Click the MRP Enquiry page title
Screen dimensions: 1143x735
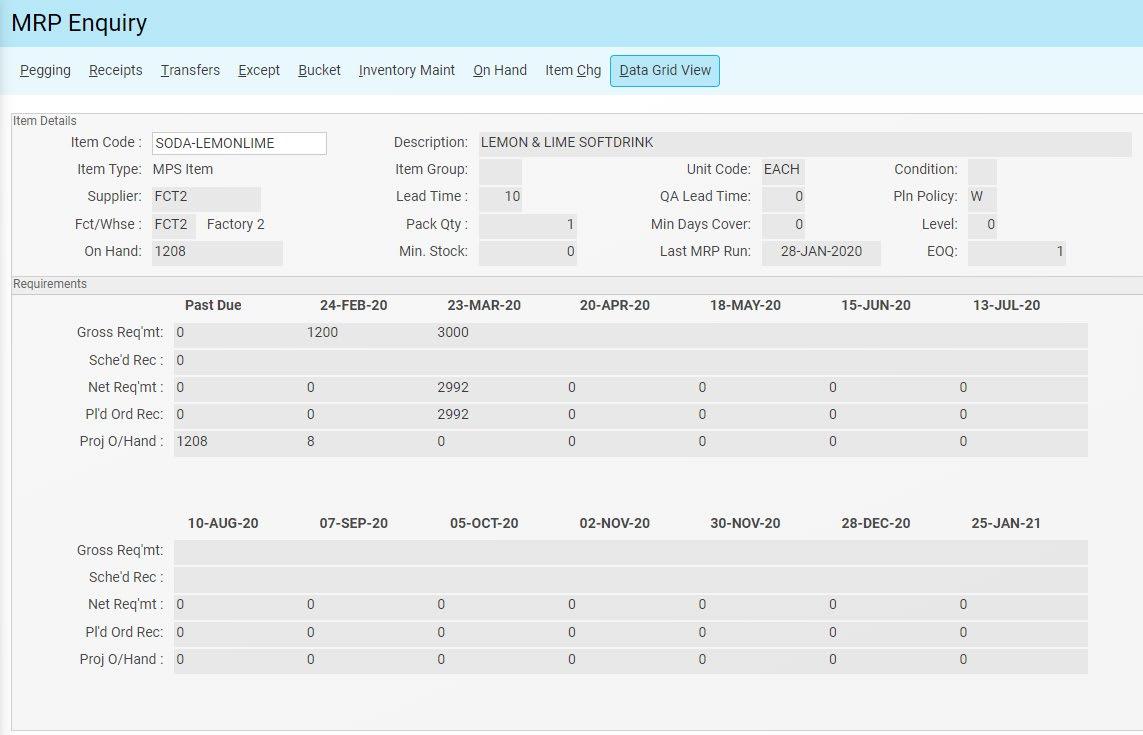79,23
